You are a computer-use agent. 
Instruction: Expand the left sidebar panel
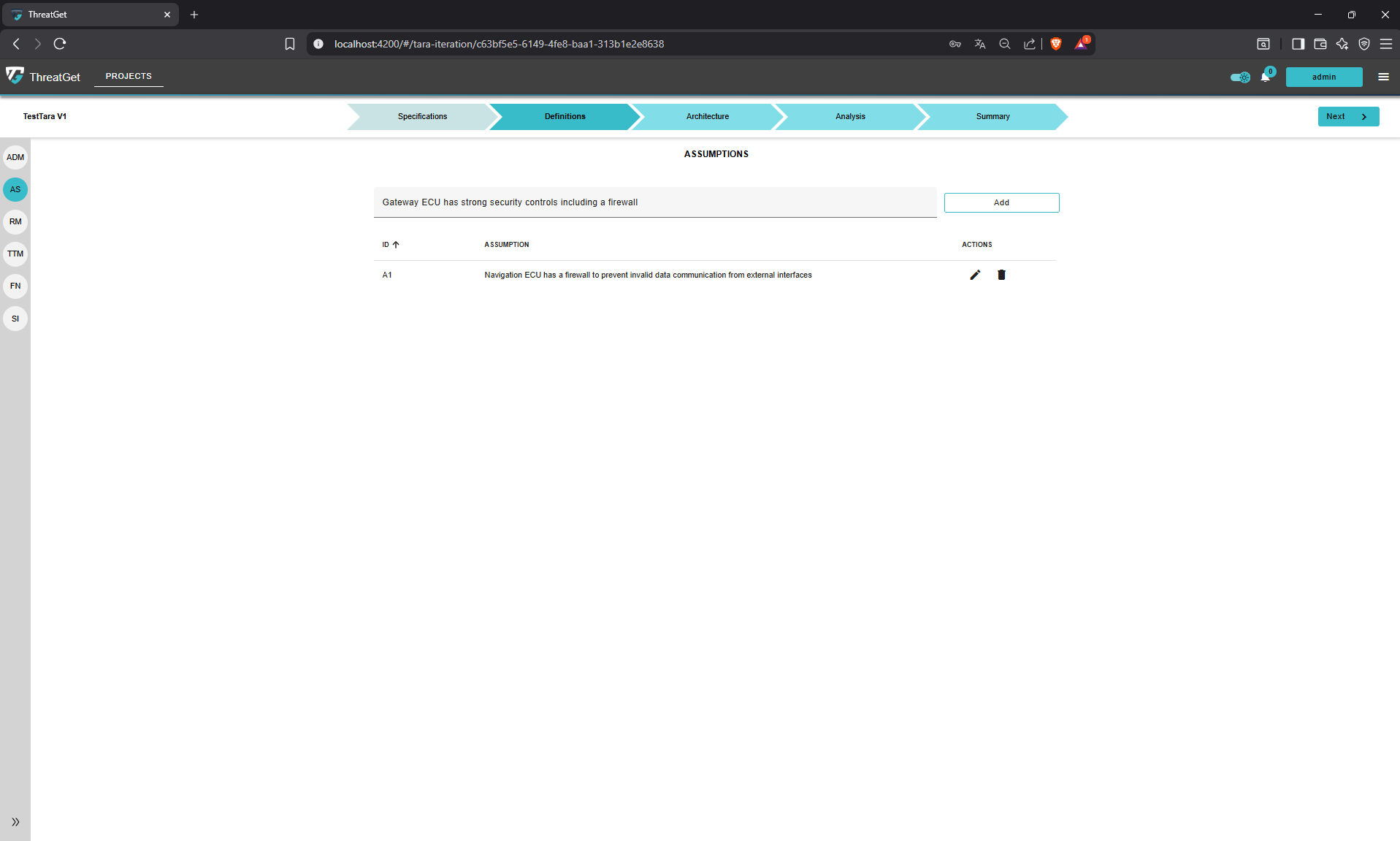click(15, 822)
